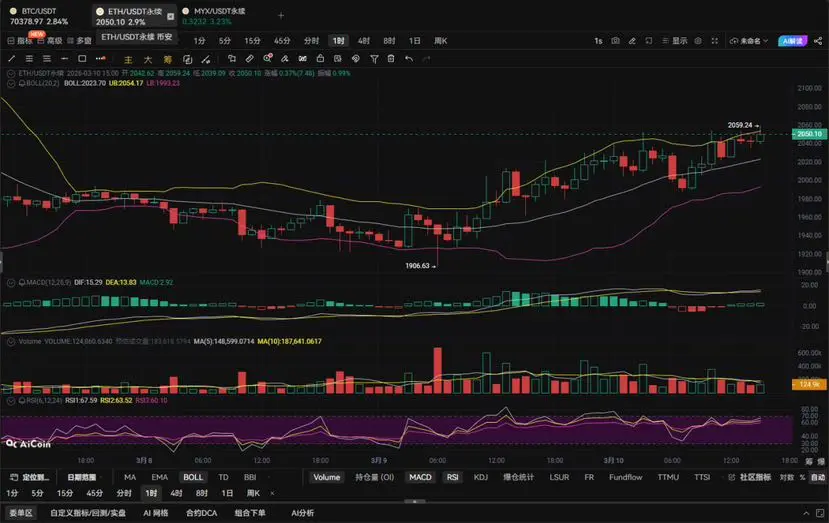Enable the Fundflow sub-indicator
The height and width of the screenshot is (523, 829).
coord(625,477)
